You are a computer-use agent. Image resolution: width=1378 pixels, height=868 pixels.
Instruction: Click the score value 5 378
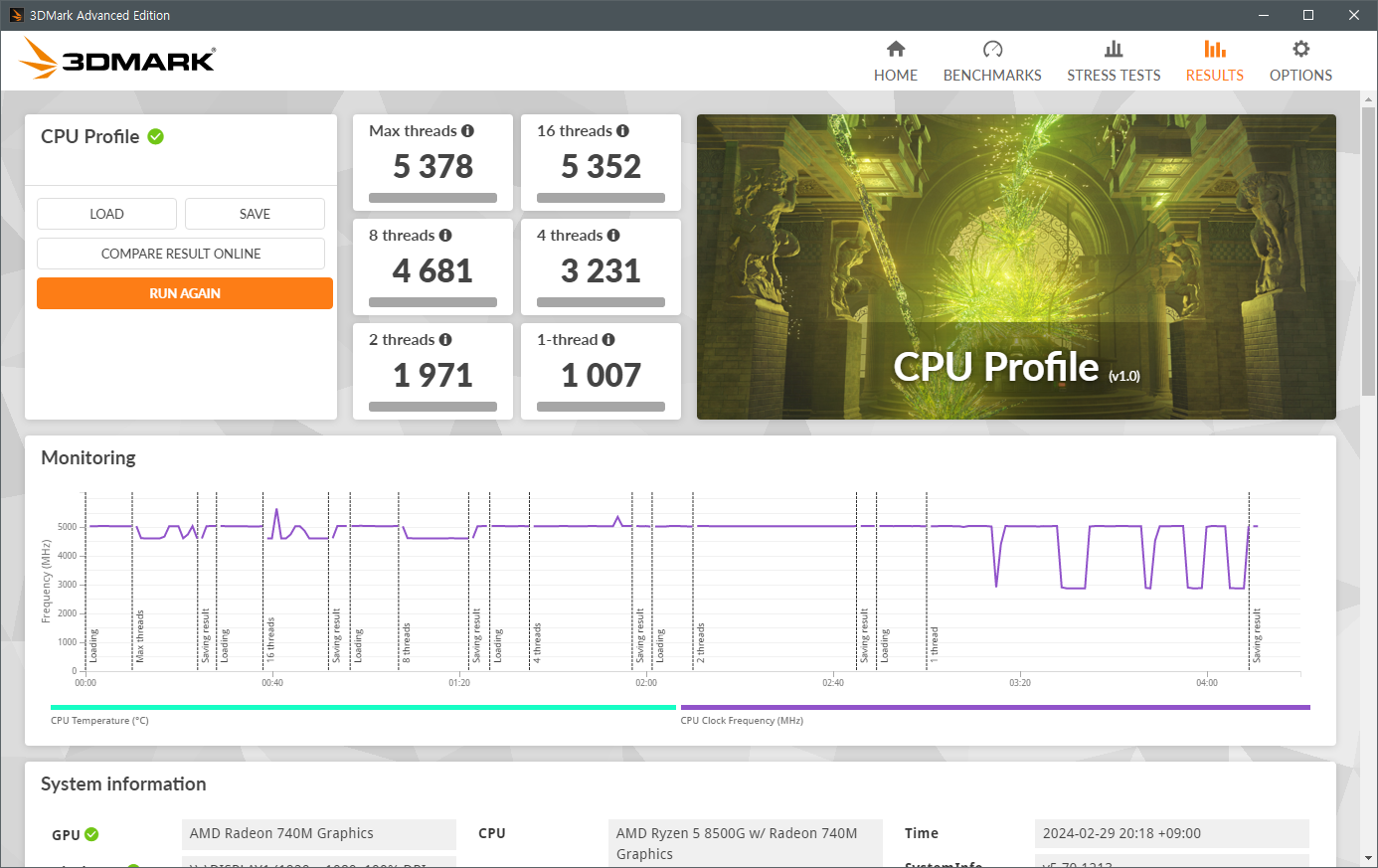432,166
